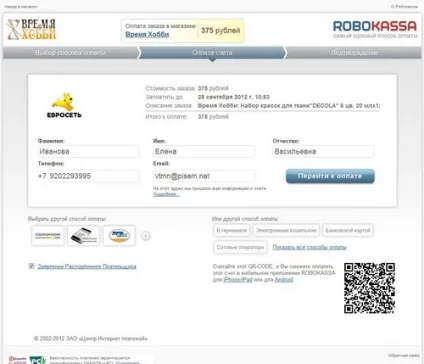424x364 pixels.
Task: Click the О Робокассе link at top right
Action: (404, 6)
